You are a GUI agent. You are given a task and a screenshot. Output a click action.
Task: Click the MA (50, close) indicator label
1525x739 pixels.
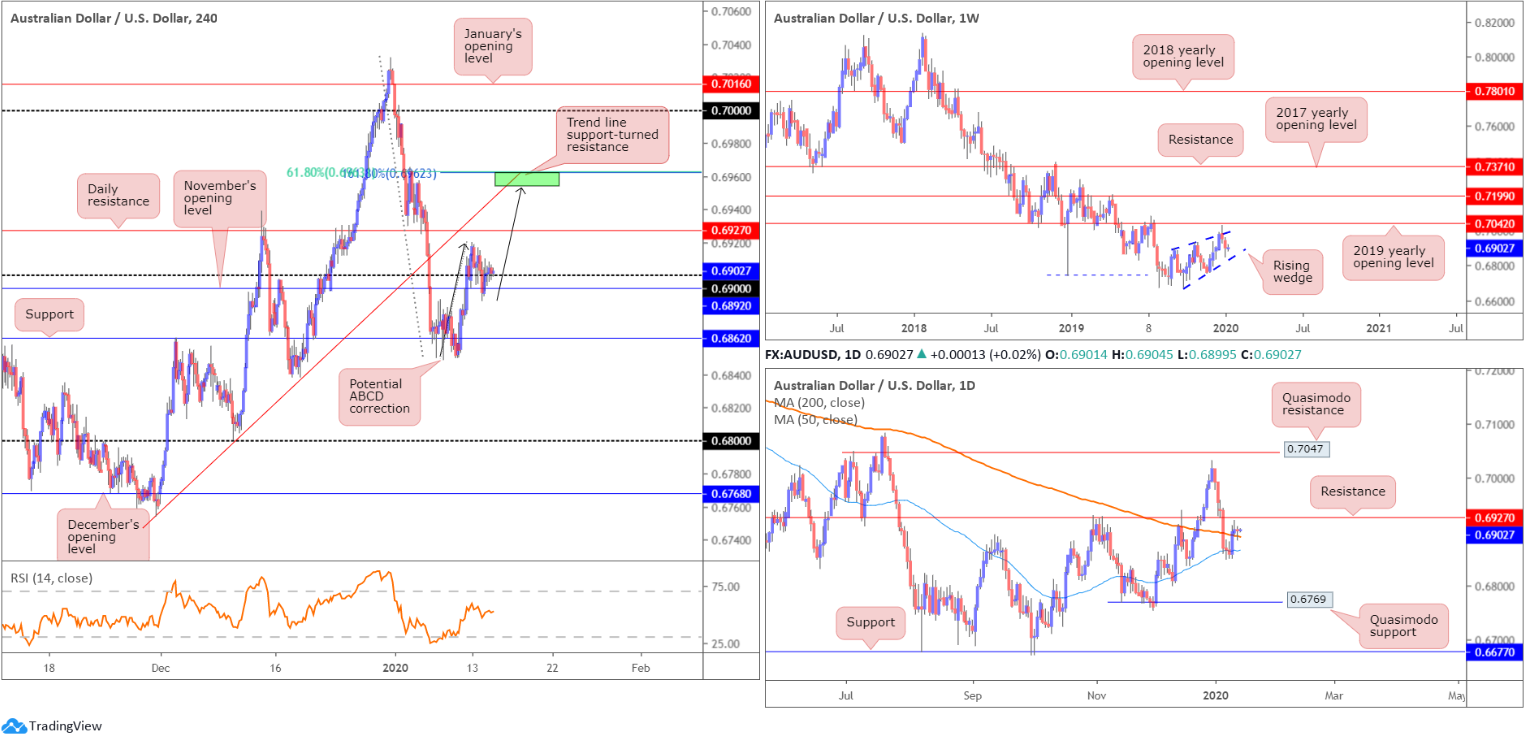click(816, 420)
